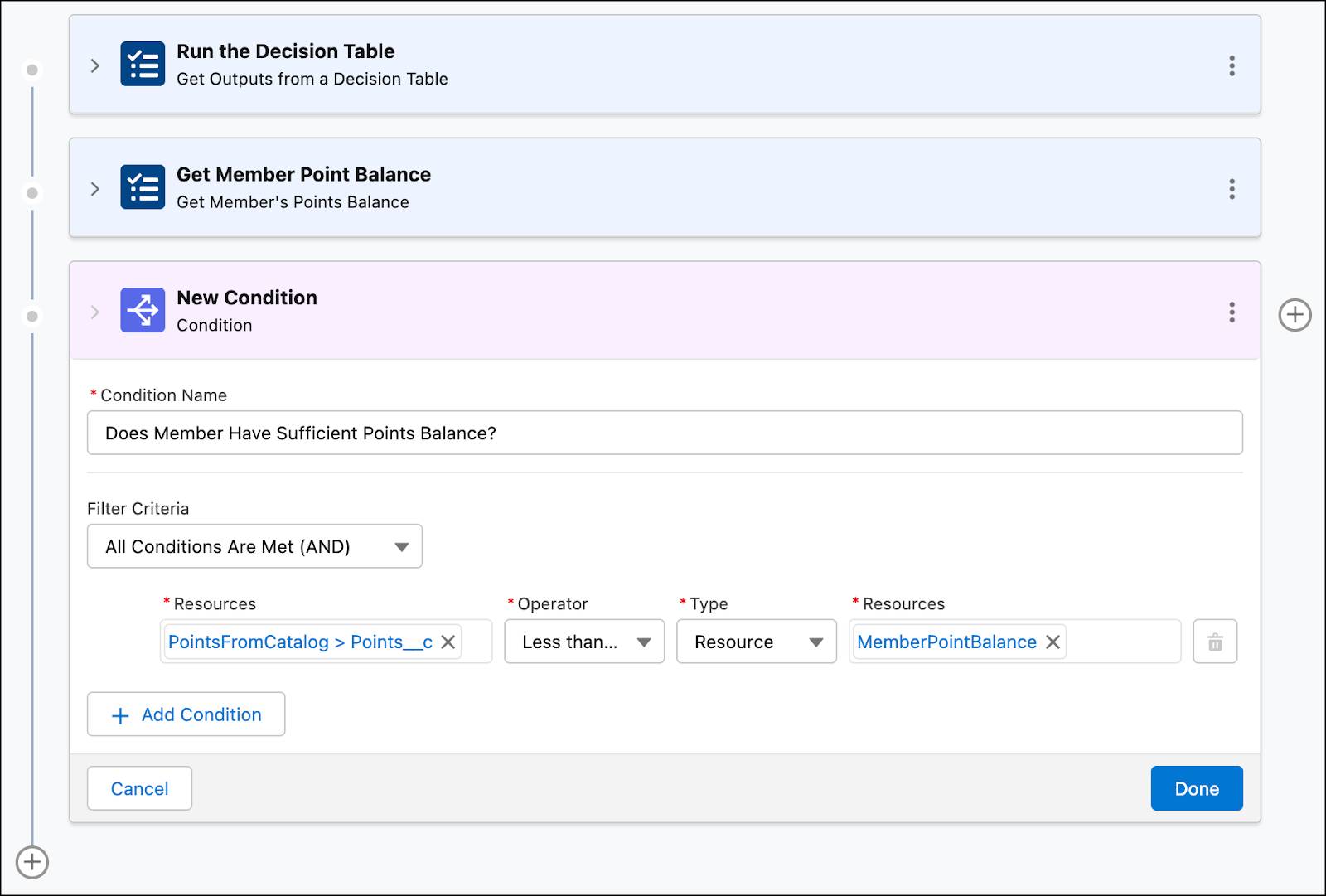Click the PointsFromCatalog > Points__c pill text

(300, 642)
